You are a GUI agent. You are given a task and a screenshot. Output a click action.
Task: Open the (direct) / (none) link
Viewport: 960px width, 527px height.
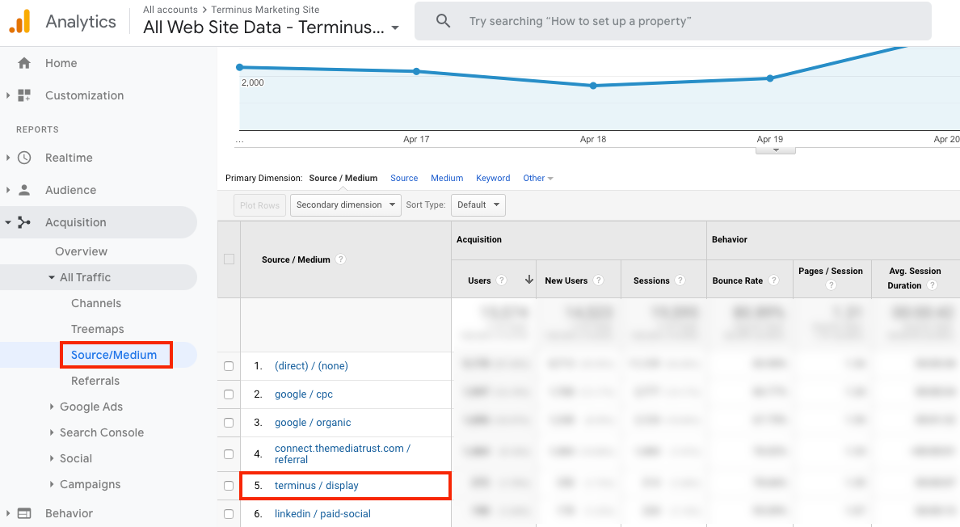tap(311, 366)
